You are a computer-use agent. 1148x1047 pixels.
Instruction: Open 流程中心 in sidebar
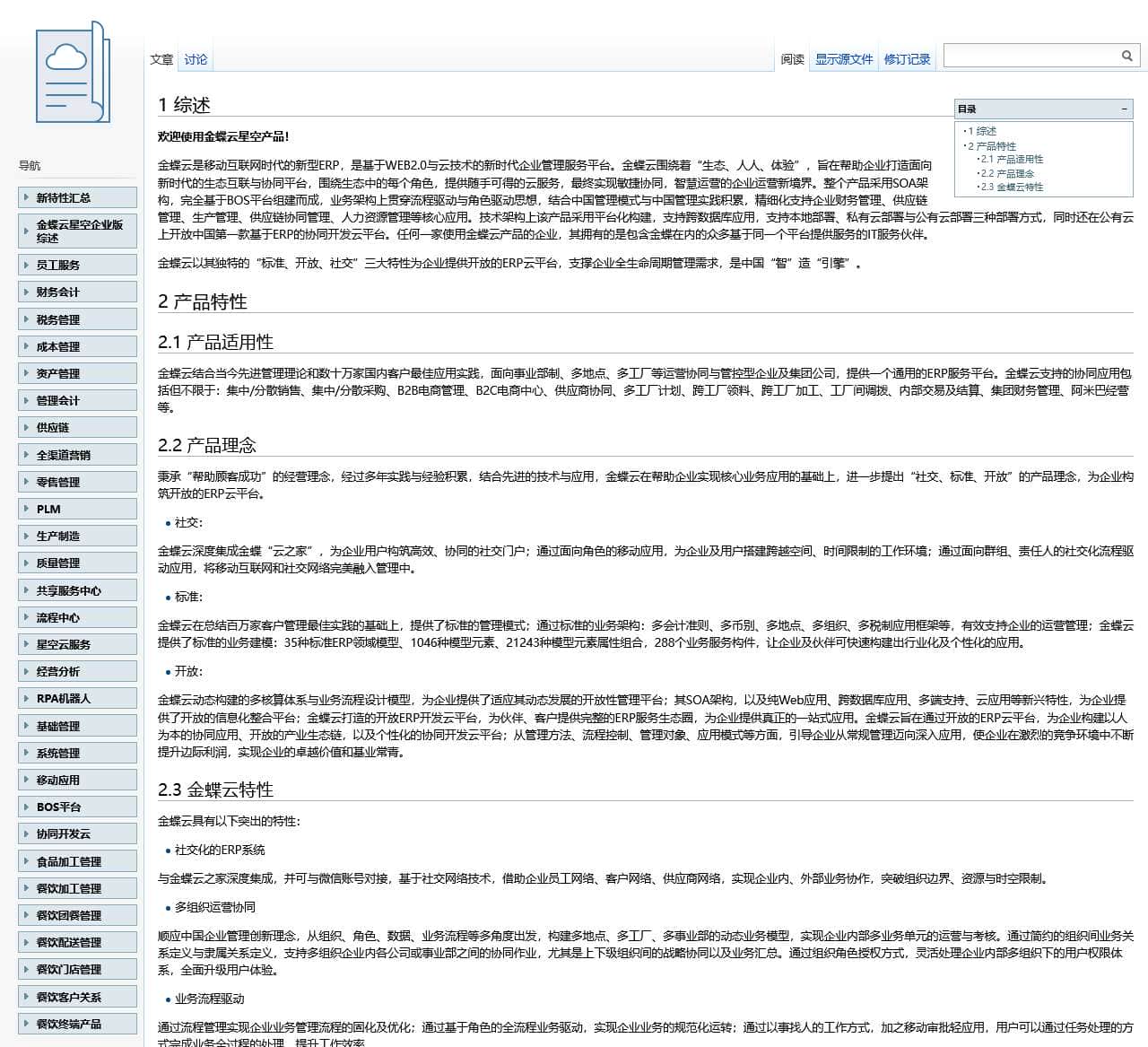pos(77,617)
